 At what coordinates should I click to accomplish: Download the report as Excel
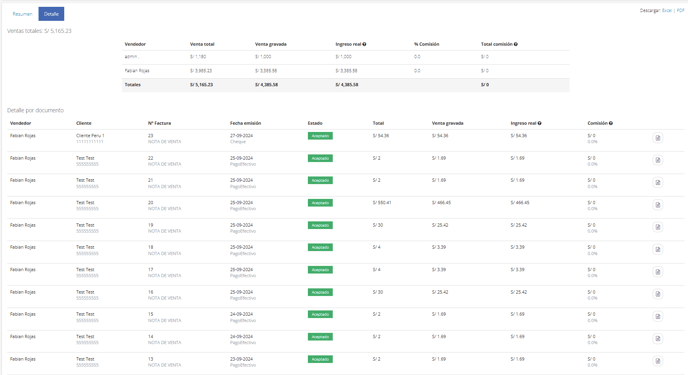667,11
